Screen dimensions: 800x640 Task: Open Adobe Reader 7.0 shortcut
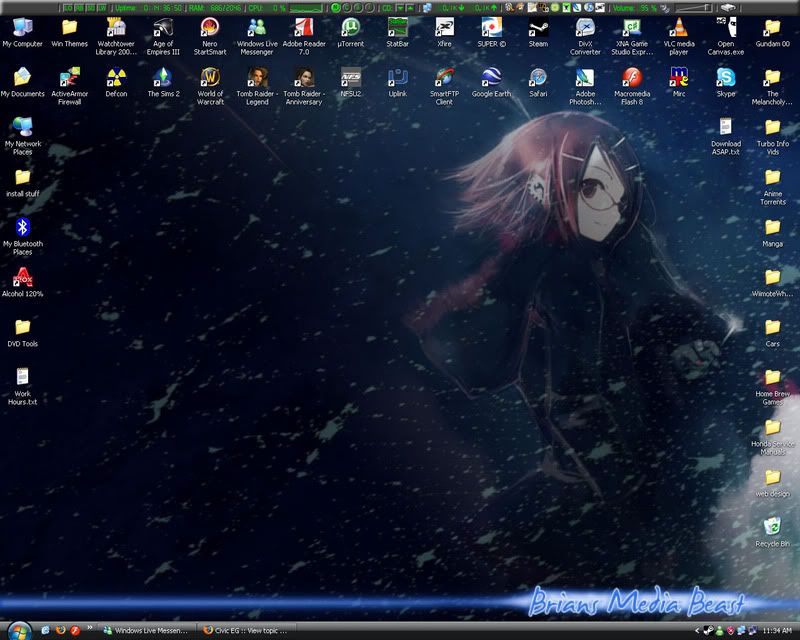click(x=304, y=36)
